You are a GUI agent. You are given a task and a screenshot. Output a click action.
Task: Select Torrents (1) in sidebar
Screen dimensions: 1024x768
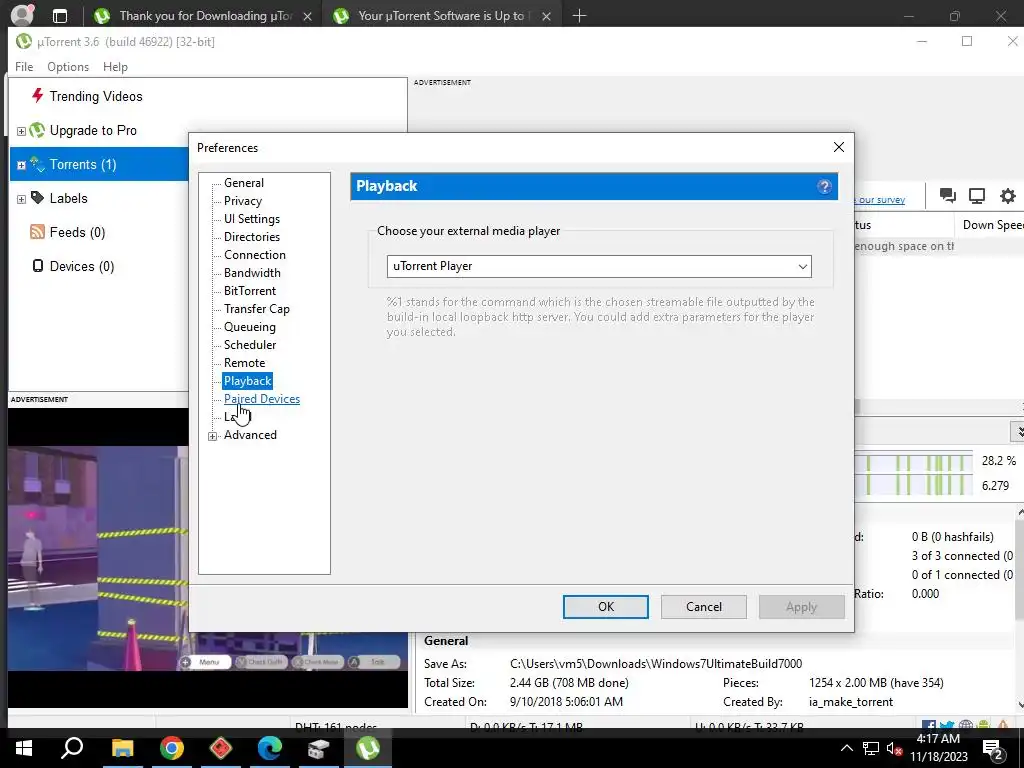pyautogui.click(x=99, y=165)
